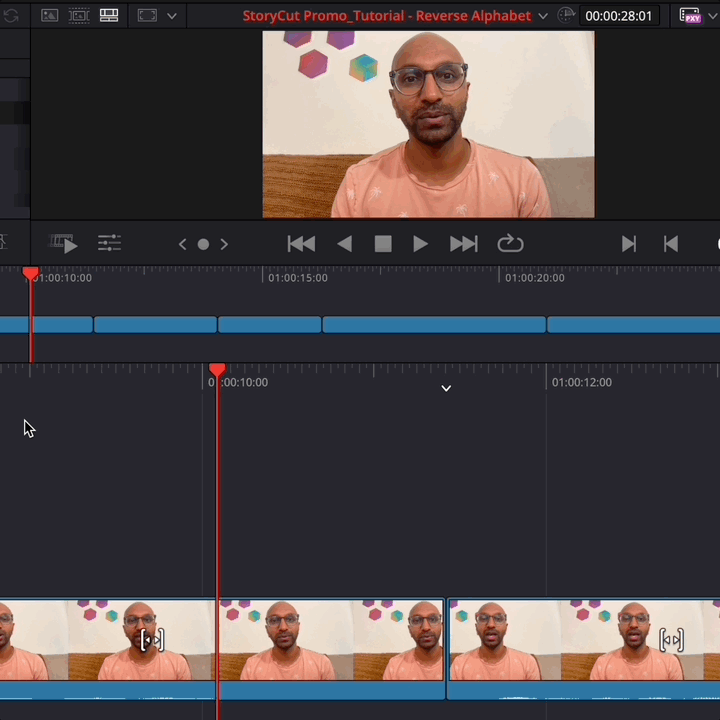The width and height of the screenshot is (720, 720).
Task: Click the source clip viewer mode icon
Action: 49,16
